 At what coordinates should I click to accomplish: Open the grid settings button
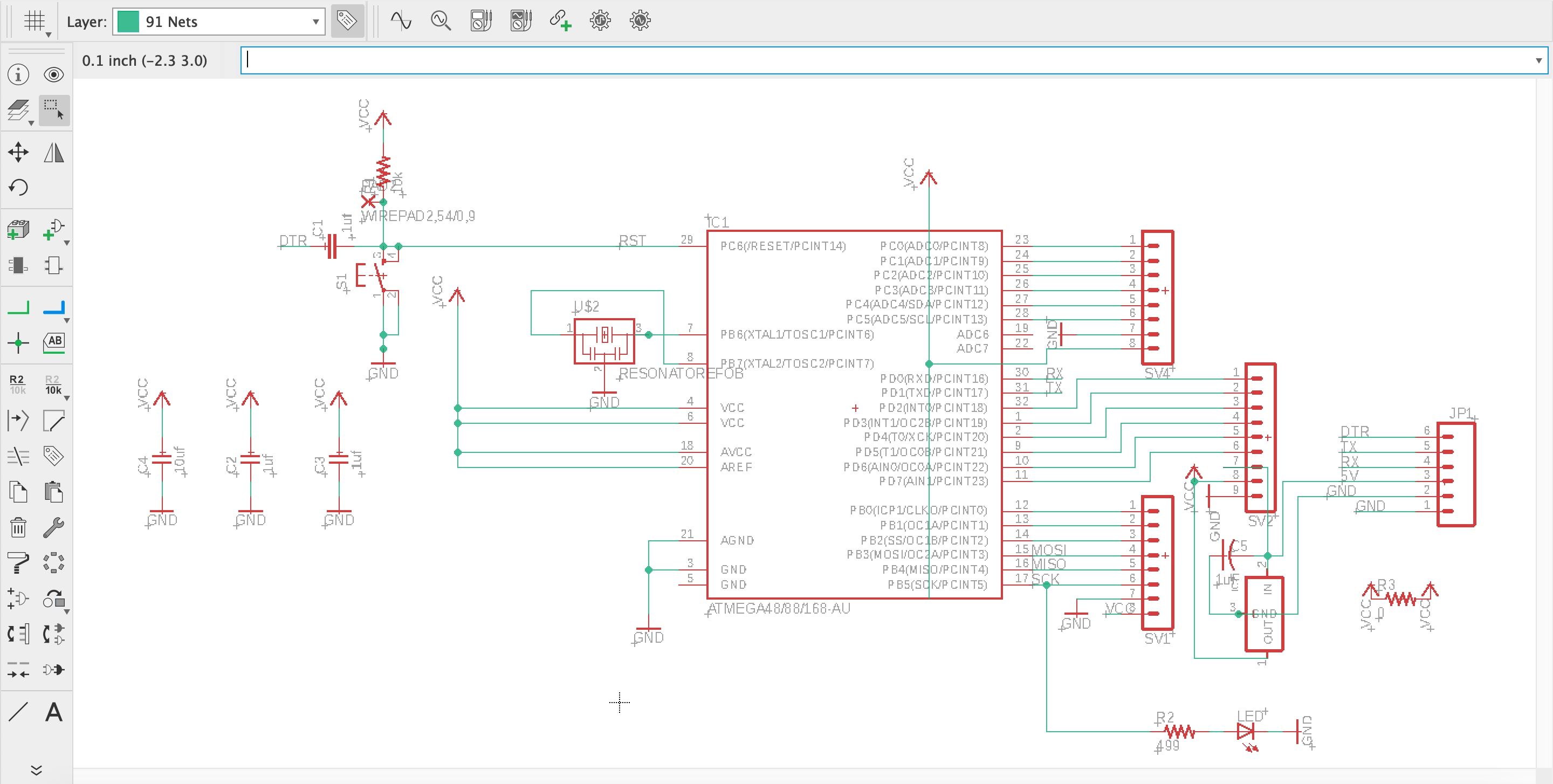click(x=35, y=22)
